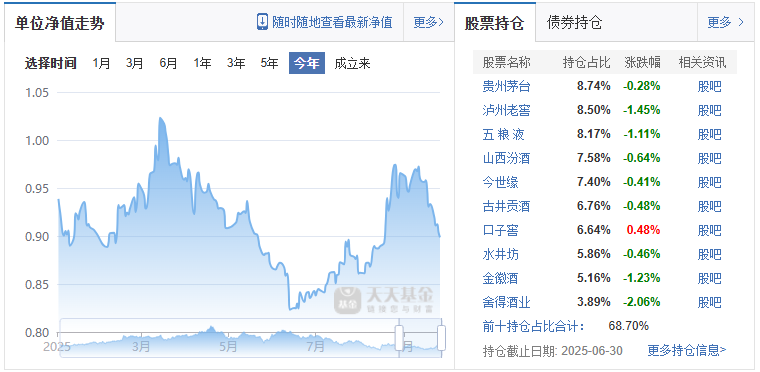
Task: Select the 1月 time range
Action: click(x=102, y=63)
